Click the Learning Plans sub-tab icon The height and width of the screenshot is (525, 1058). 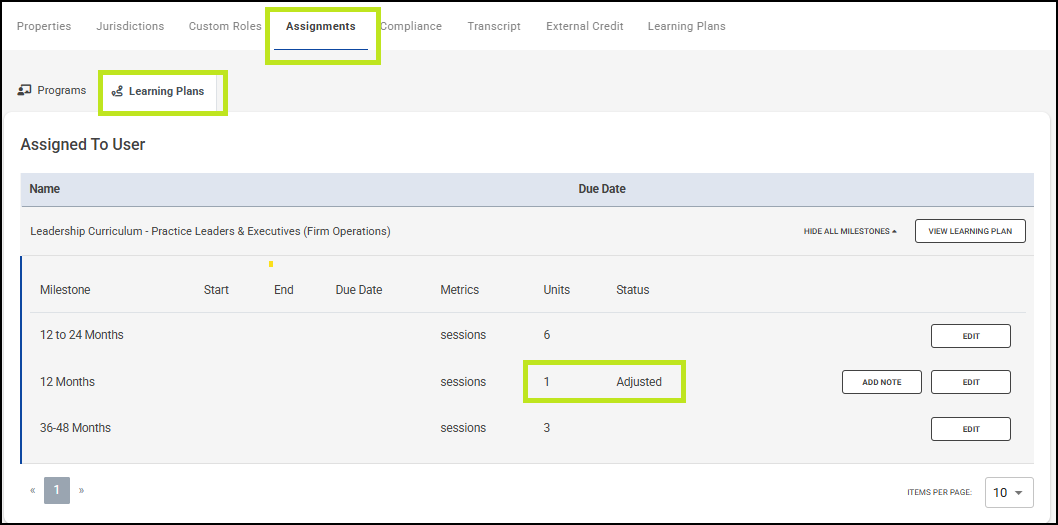tap(117, 91)
